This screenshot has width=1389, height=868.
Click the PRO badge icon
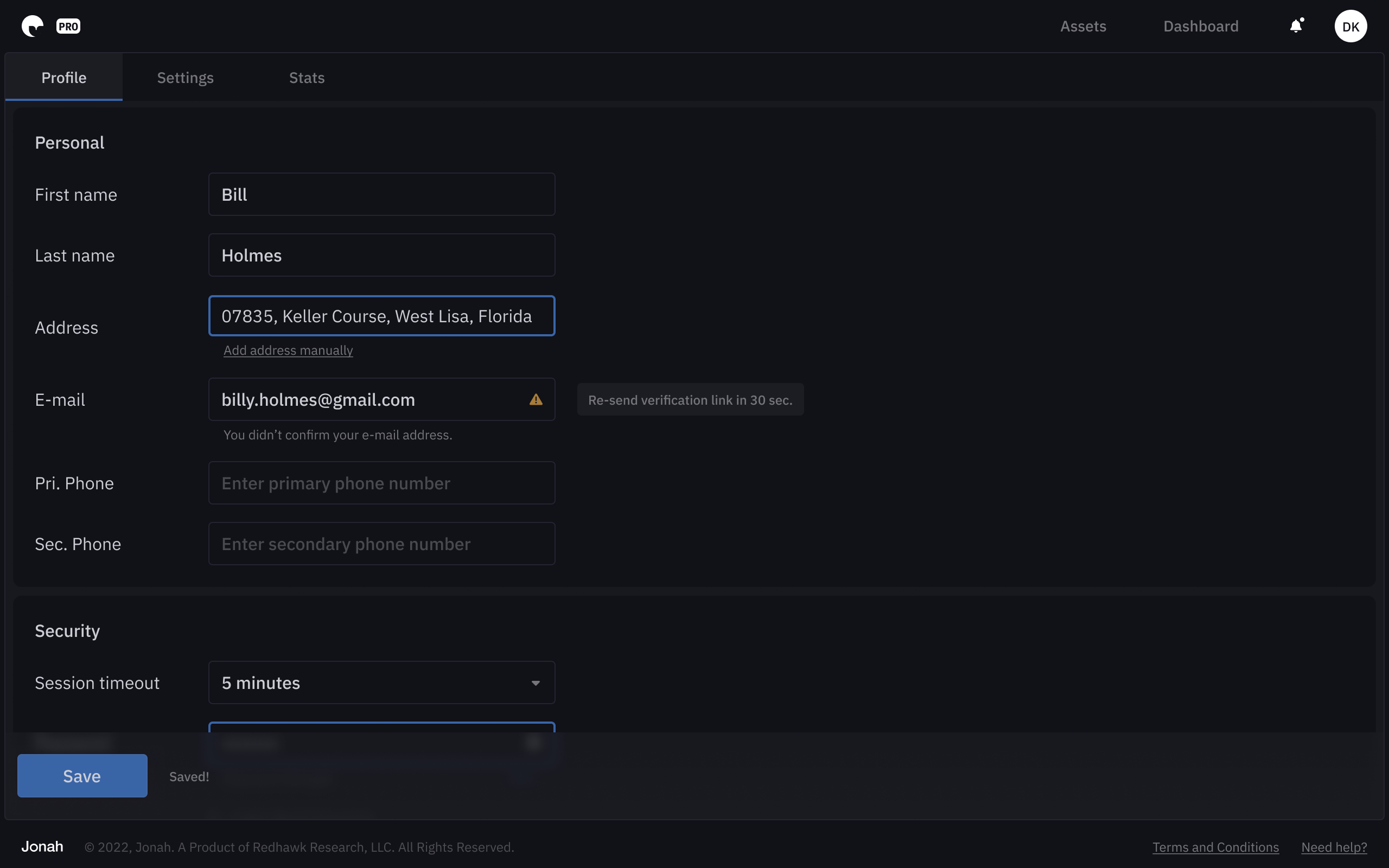[x=68, y=27]
